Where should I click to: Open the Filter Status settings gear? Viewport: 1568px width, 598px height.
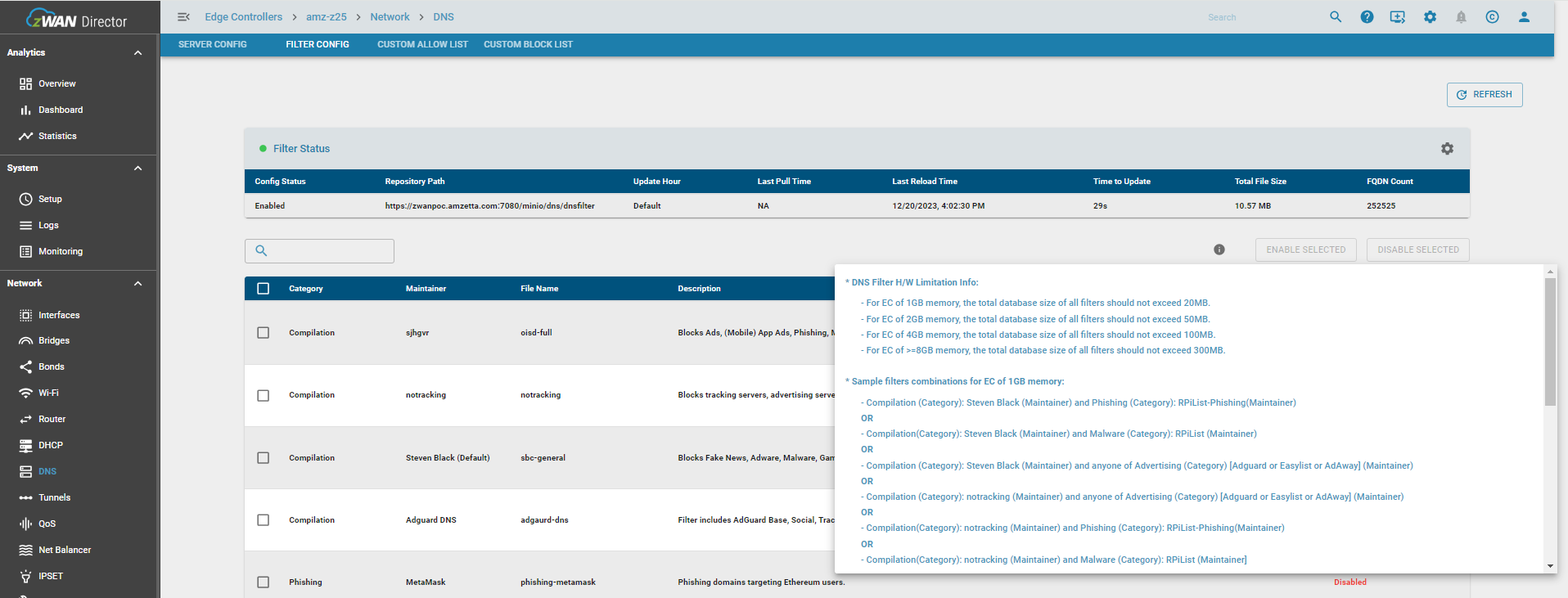click(x=1447, y=148)
